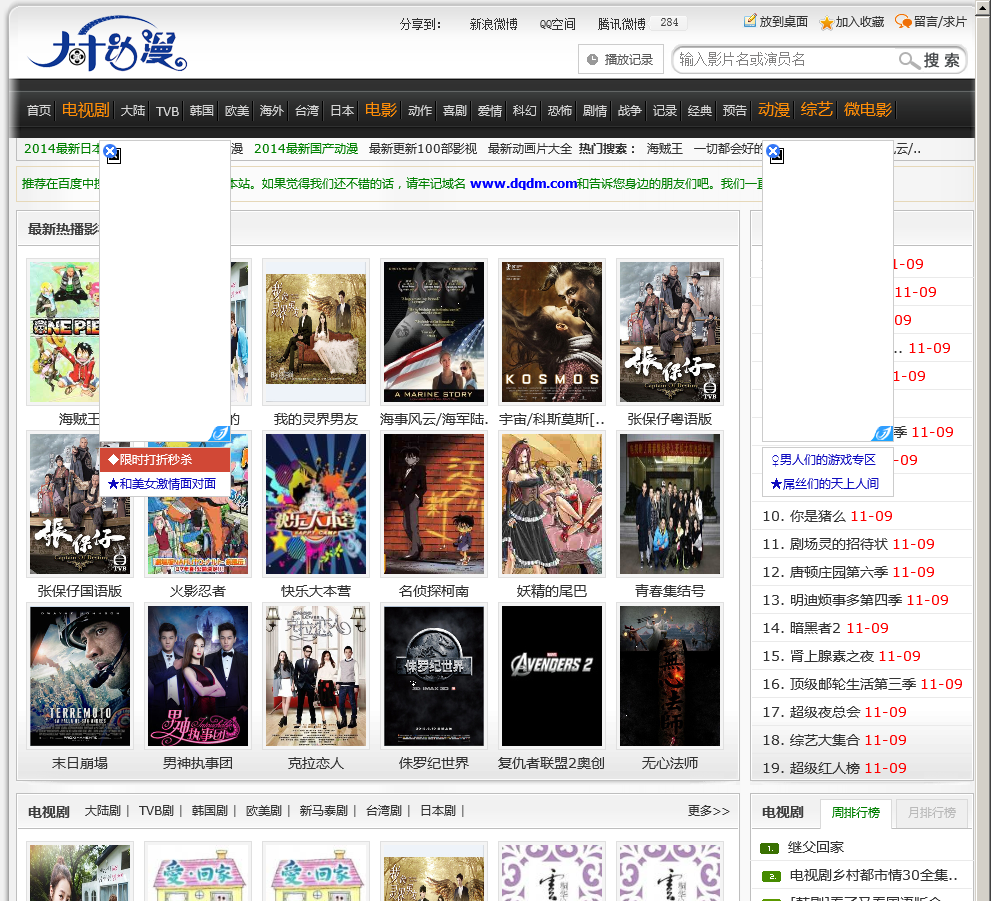Image resolution: width=991 pixels, height=901 pixels.
Task: Open the 2014最新国产动漫 link
Action: pos(306,148)
